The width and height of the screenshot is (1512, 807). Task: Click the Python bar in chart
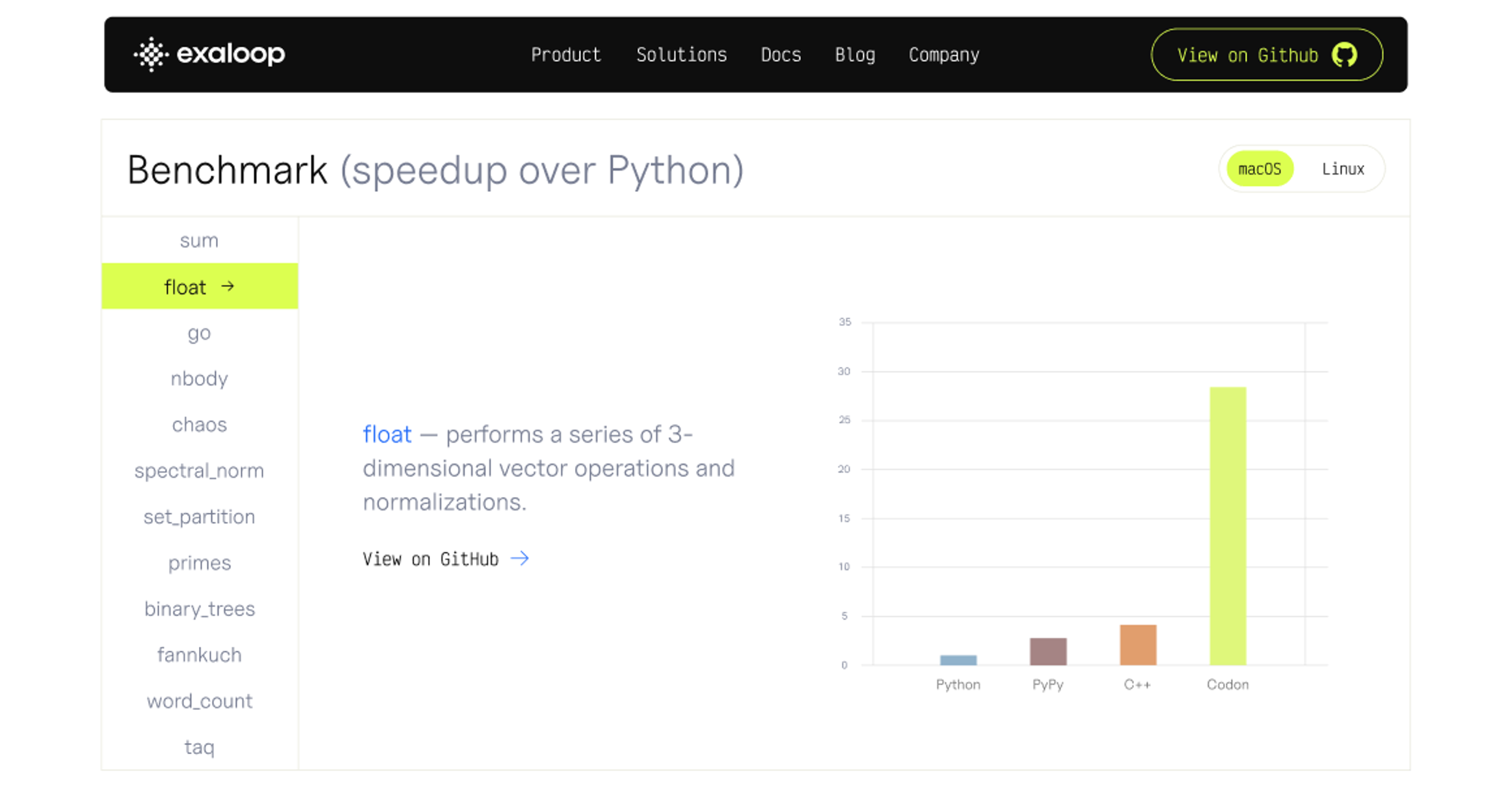958,660
